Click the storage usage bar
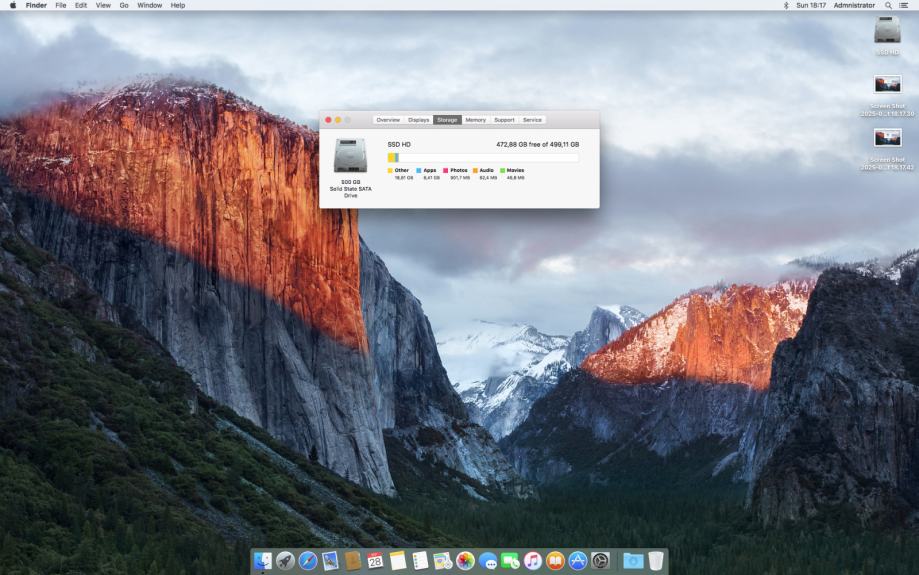The image size is (919, 575). [483, 157]
